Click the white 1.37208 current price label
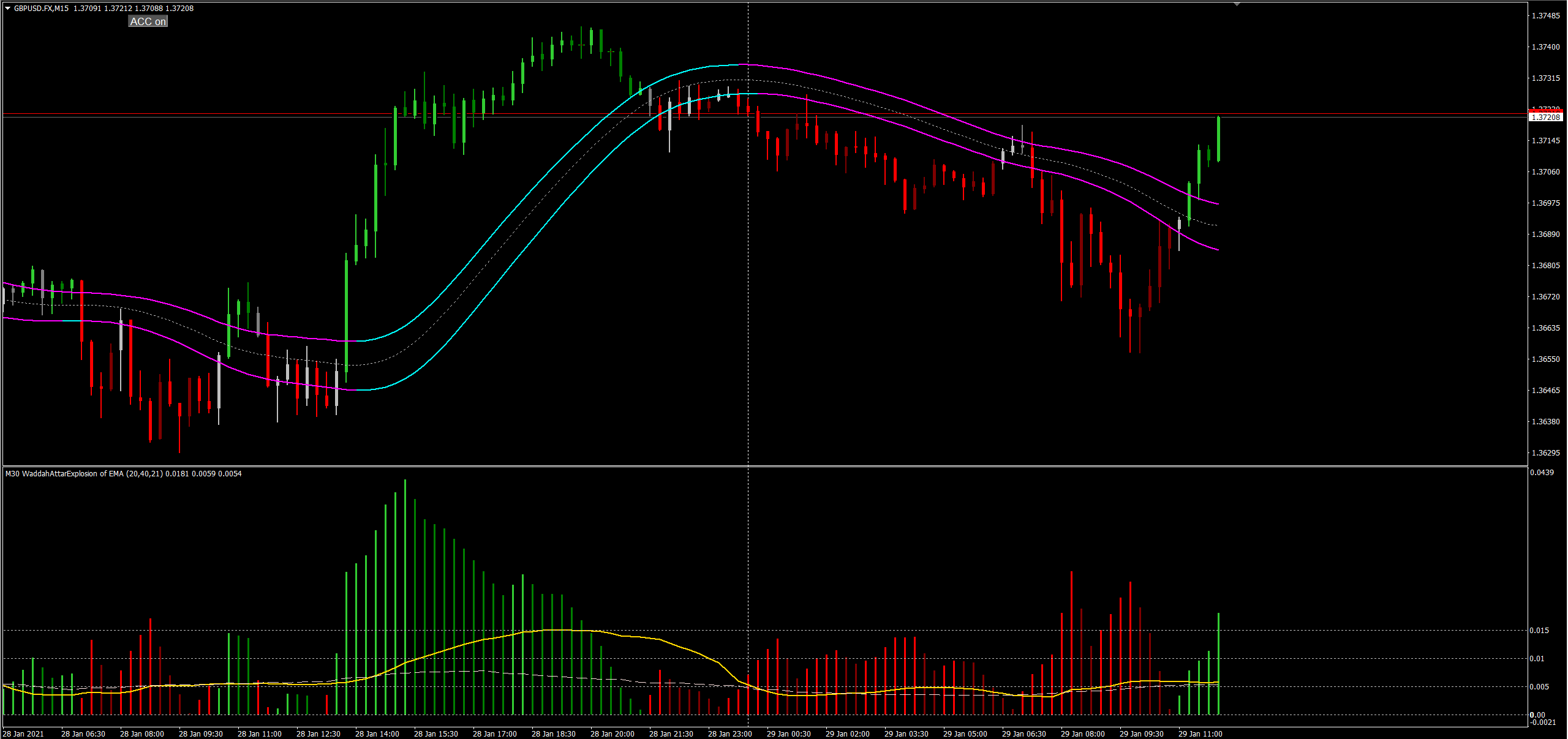Screen dimensions: 1568x739 (1545, 117)
